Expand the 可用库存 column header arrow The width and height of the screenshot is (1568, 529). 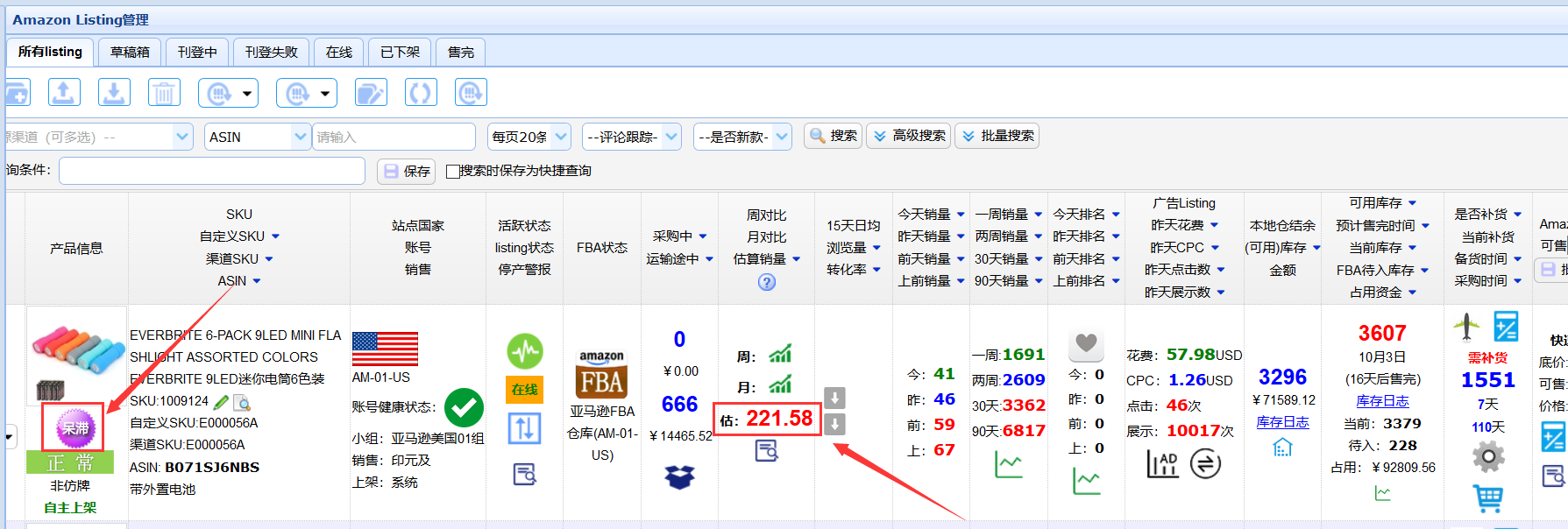(1412, 203)
